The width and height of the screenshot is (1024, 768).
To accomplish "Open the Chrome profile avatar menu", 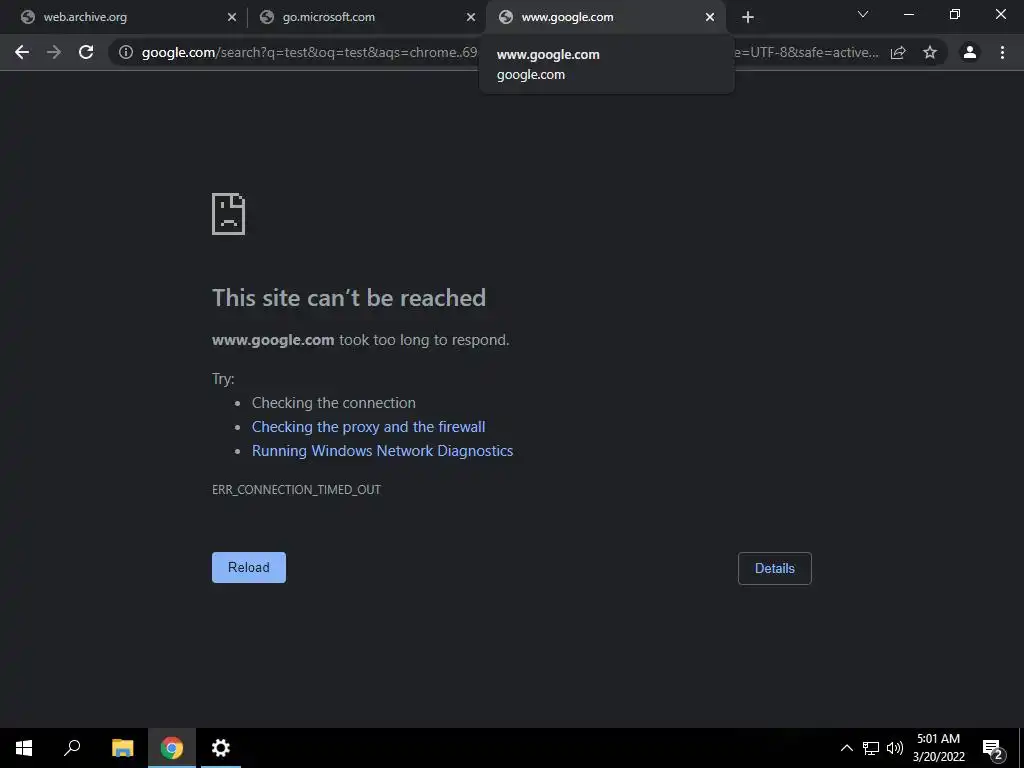I will [970, 52].
